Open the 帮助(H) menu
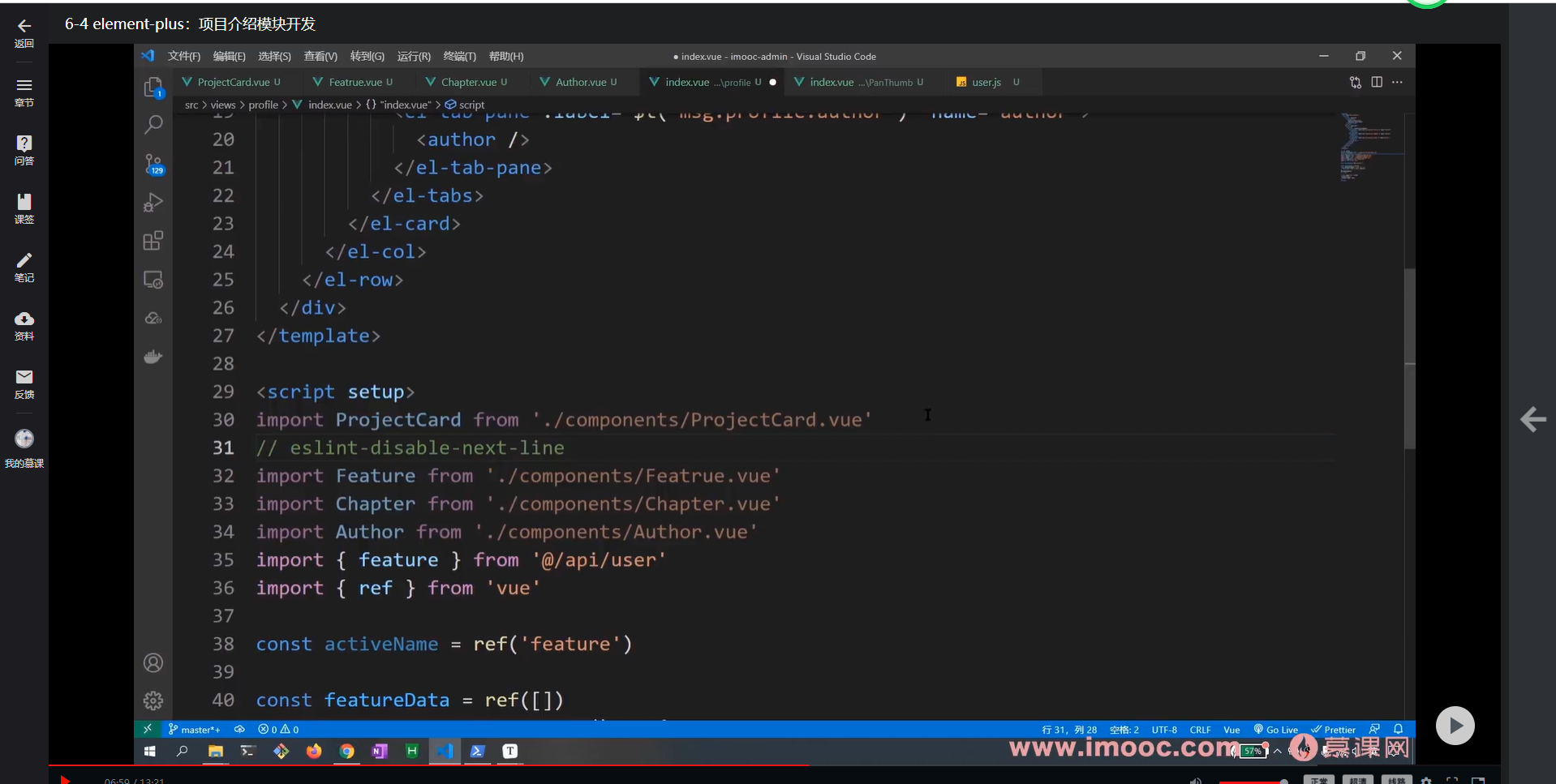Screen dimensions: 1556x784 [x=506, y=56]
